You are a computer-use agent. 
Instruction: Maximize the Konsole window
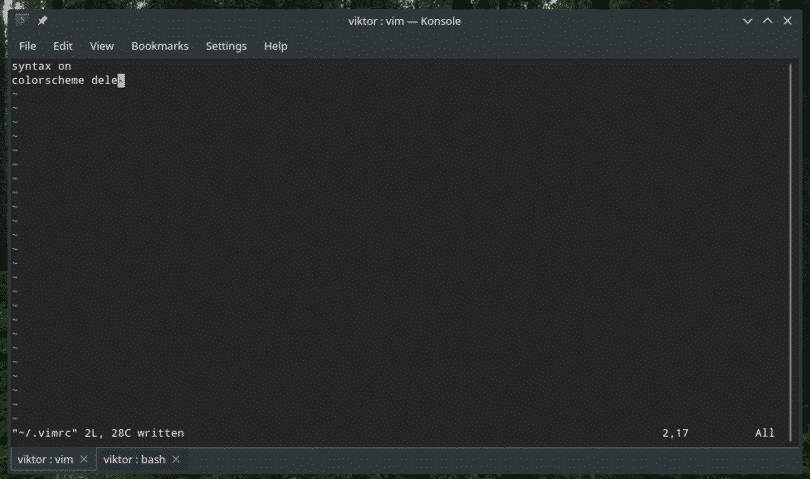pos(768,20)
